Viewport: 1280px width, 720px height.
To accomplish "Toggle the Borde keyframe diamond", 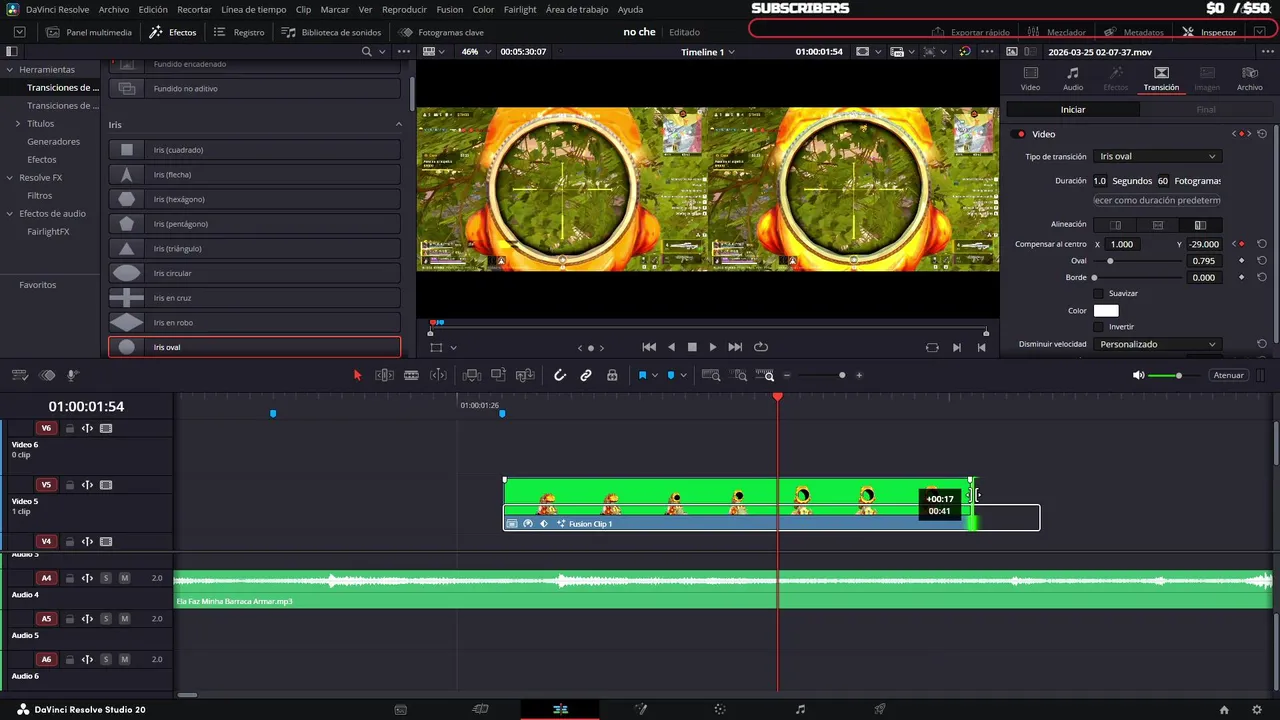I will [1242, 278].
